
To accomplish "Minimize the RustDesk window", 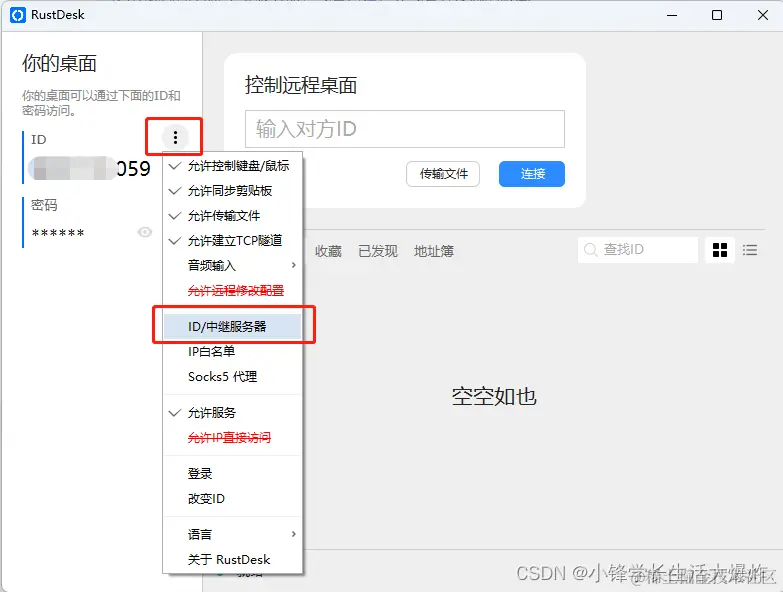I will [x=672, y=15].
